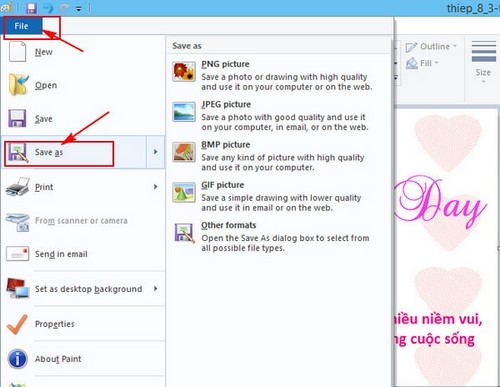Click the JPEG picture landscape icon

click(184, 112)
